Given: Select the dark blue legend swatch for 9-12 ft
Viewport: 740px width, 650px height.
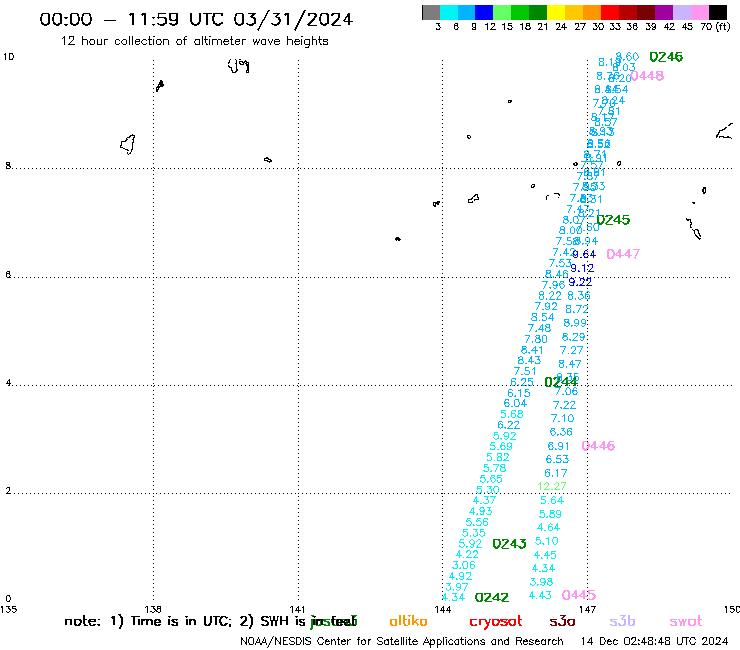Looking at the screenshot, I should pyautogui.click(x=484, y=12).
